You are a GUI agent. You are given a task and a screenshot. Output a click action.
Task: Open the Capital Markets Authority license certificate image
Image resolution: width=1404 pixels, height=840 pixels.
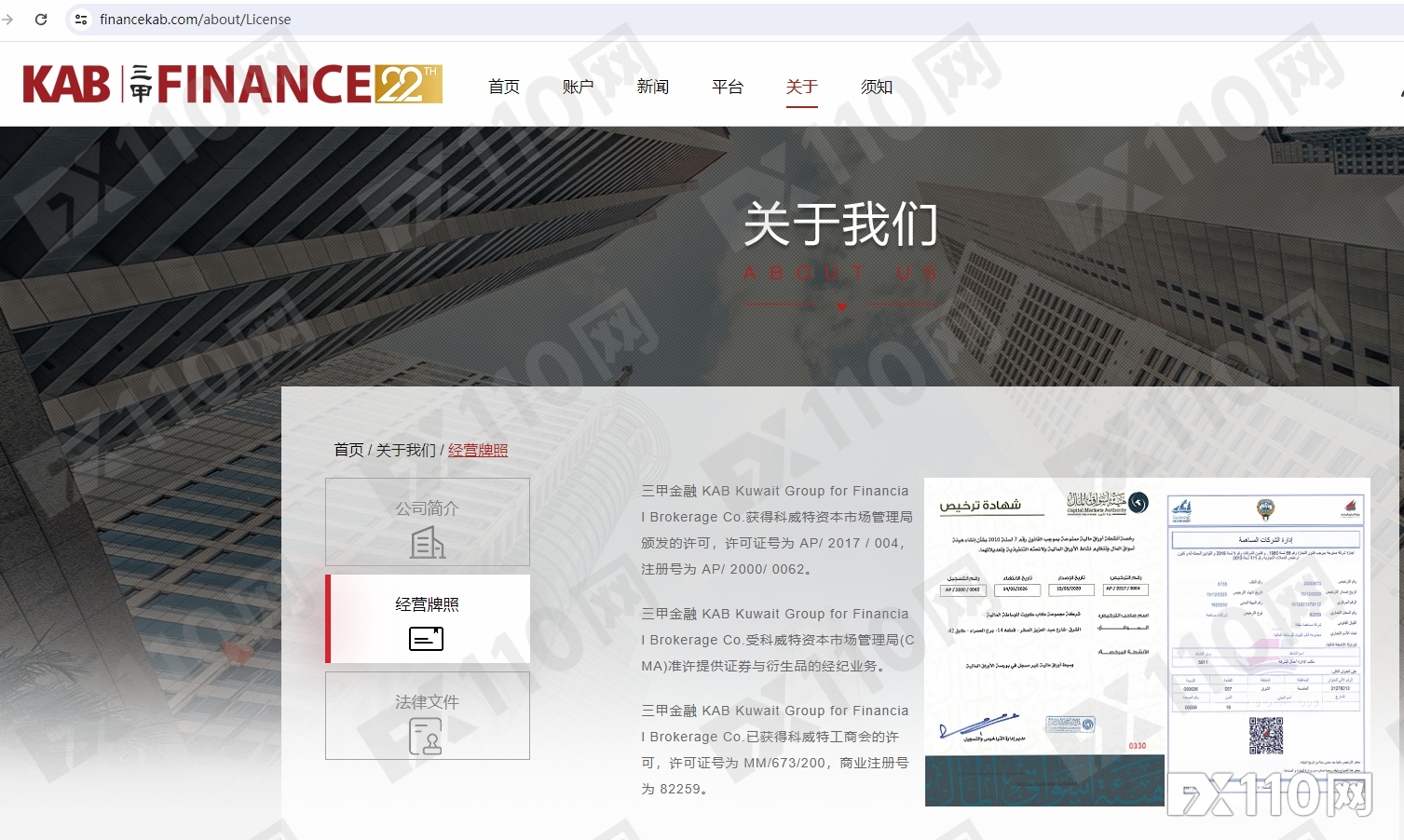click(1044, 642)
